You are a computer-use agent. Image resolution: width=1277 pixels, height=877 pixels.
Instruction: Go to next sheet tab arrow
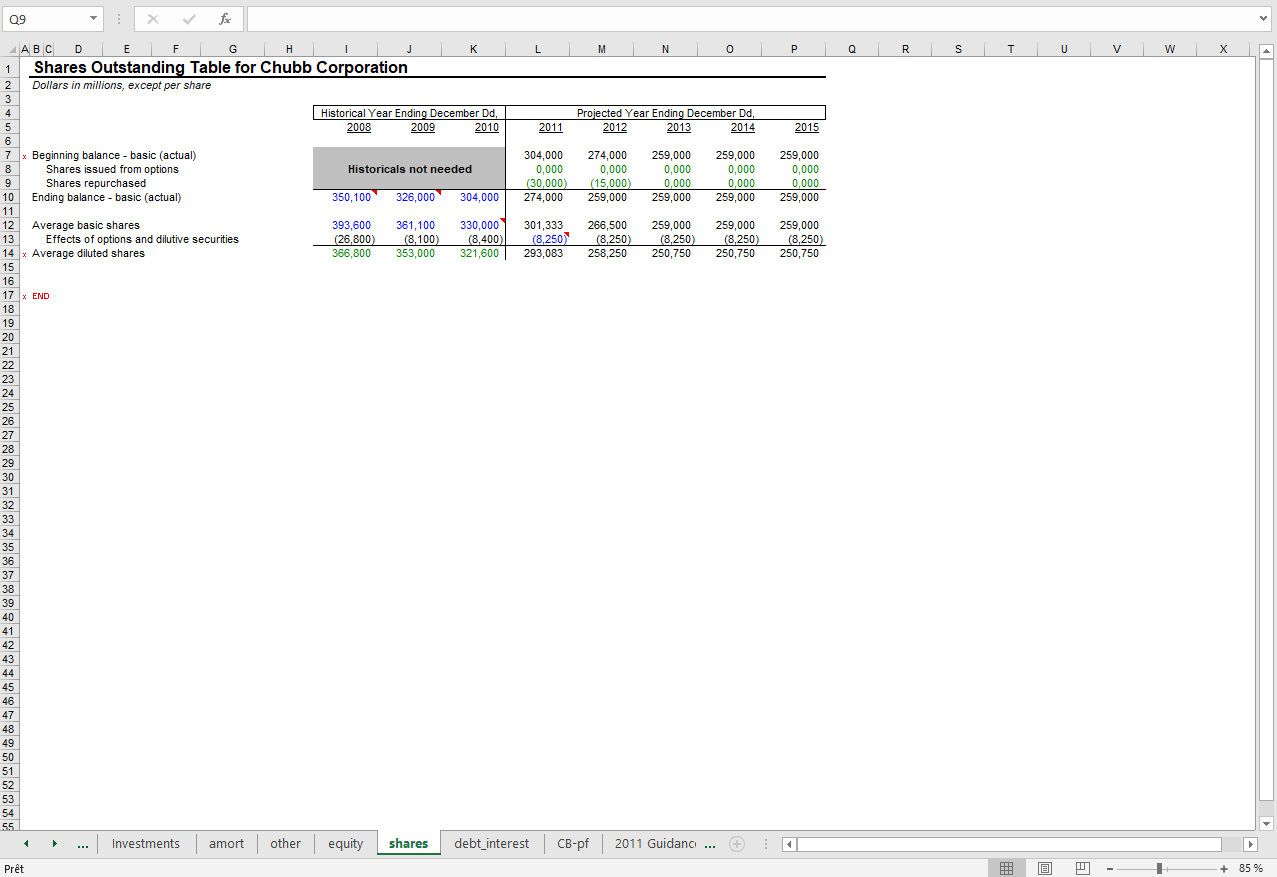point(54,844)
